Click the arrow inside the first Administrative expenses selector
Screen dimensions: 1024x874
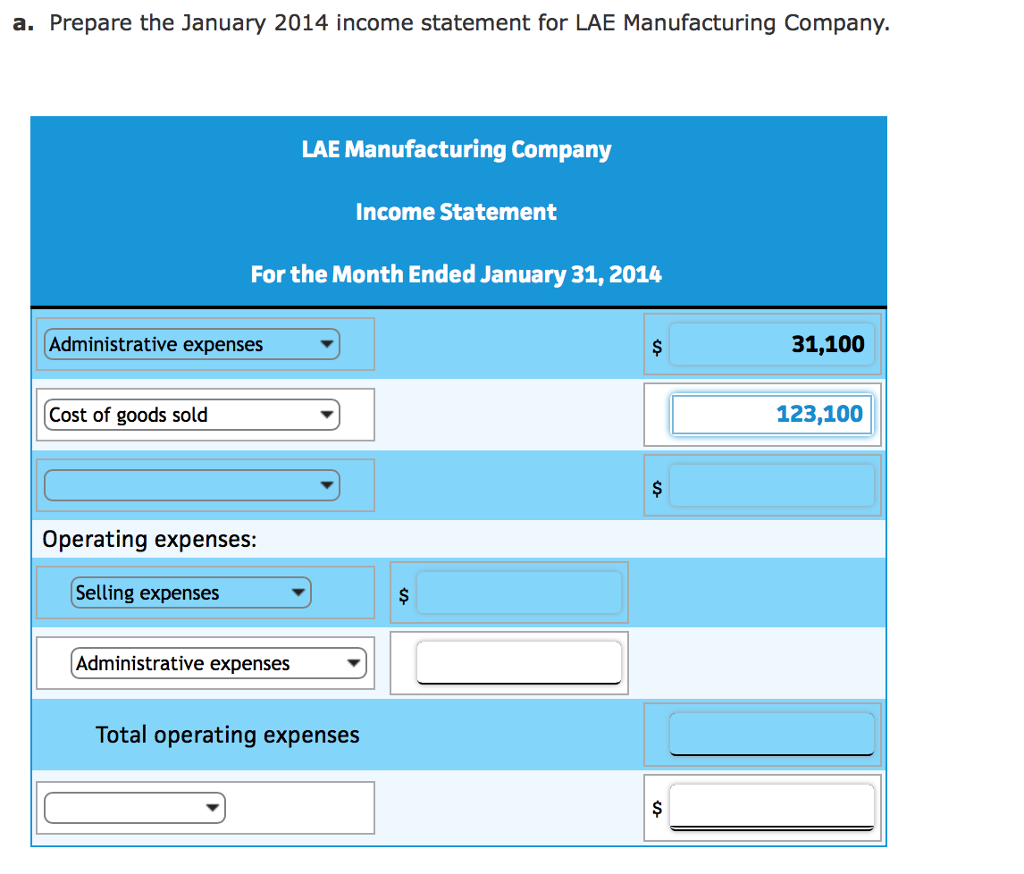(x=326, y=343)
